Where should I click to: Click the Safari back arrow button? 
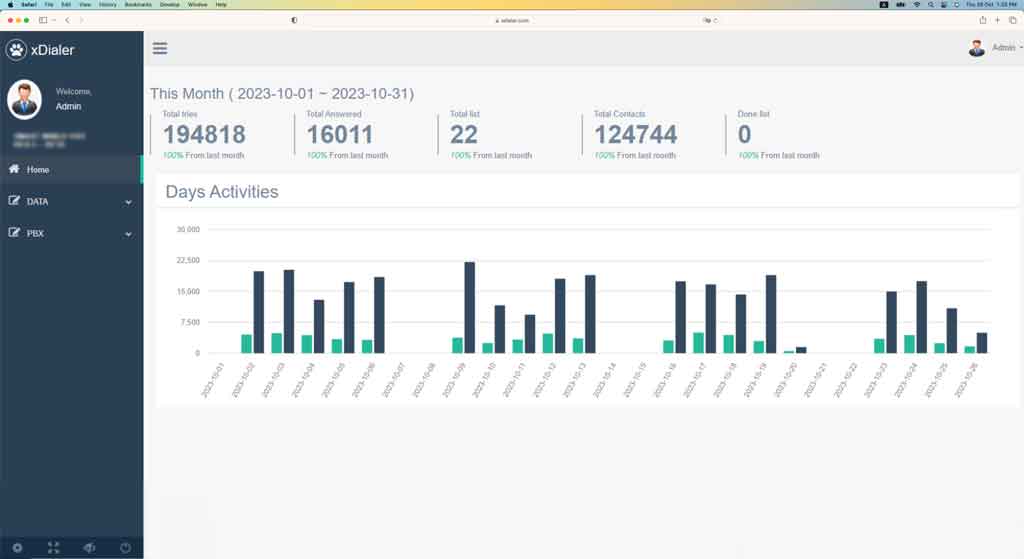(x=67, y=20)
